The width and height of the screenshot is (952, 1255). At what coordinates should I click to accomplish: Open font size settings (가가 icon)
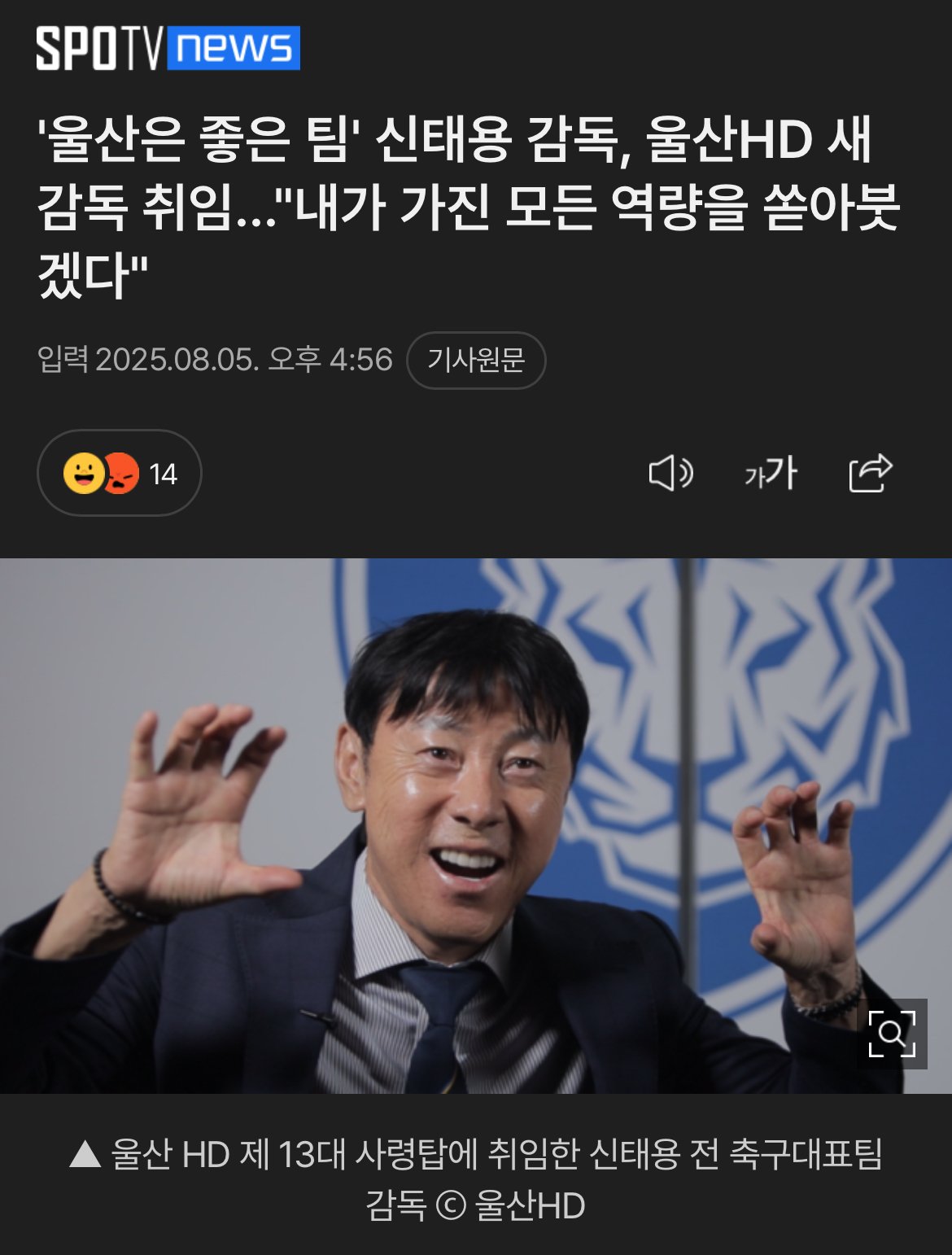[771, 473]
